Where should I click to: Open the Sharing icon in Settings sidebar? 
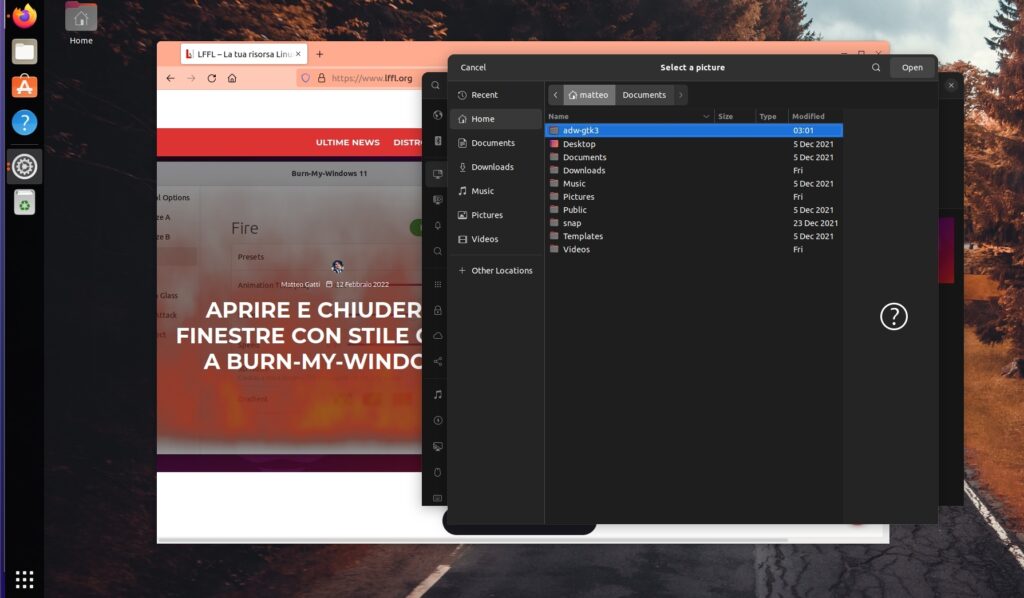click(x=438, y=361)
